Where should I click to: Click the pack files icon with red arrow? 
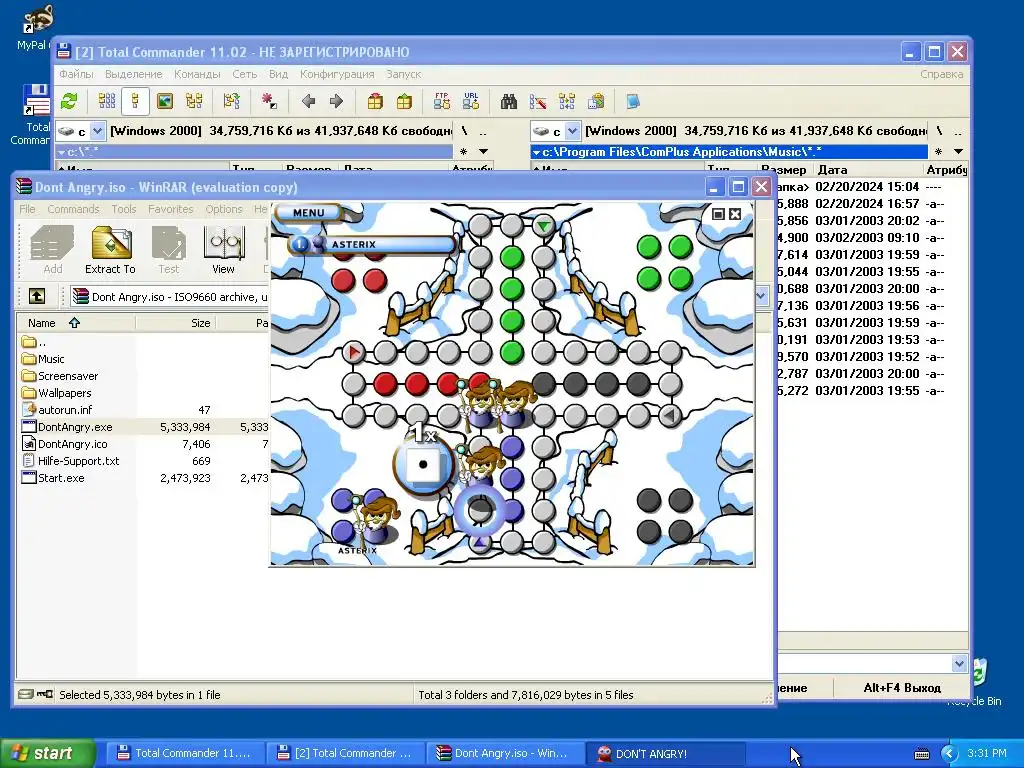click(375, 101)
